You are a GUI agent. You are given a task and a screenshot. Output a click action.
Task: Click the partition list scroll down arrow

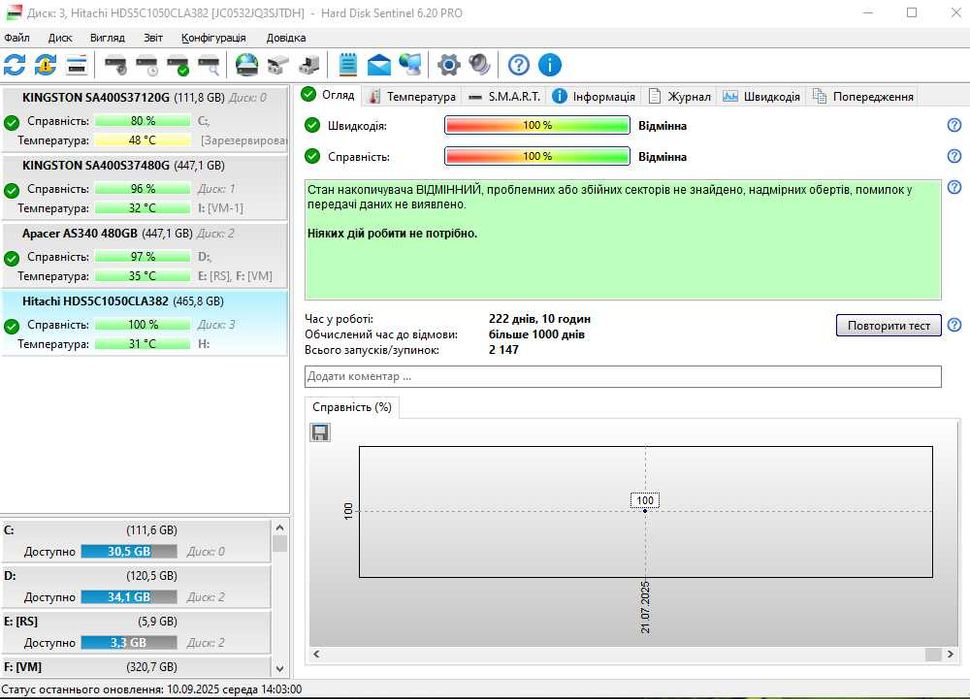[280, 669]
